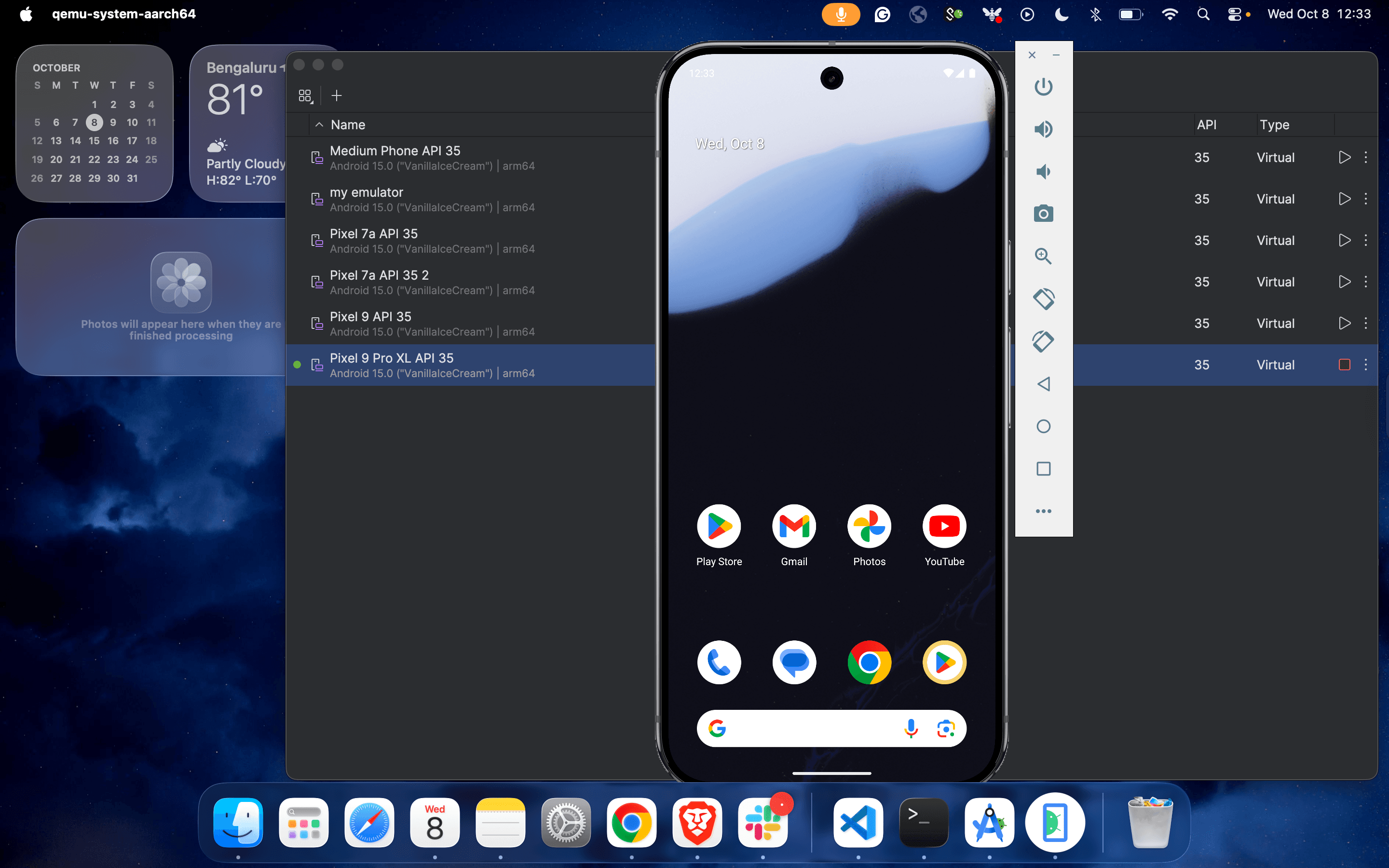
Task: Sort devices by the Name column header
Action: pos(348,124)
